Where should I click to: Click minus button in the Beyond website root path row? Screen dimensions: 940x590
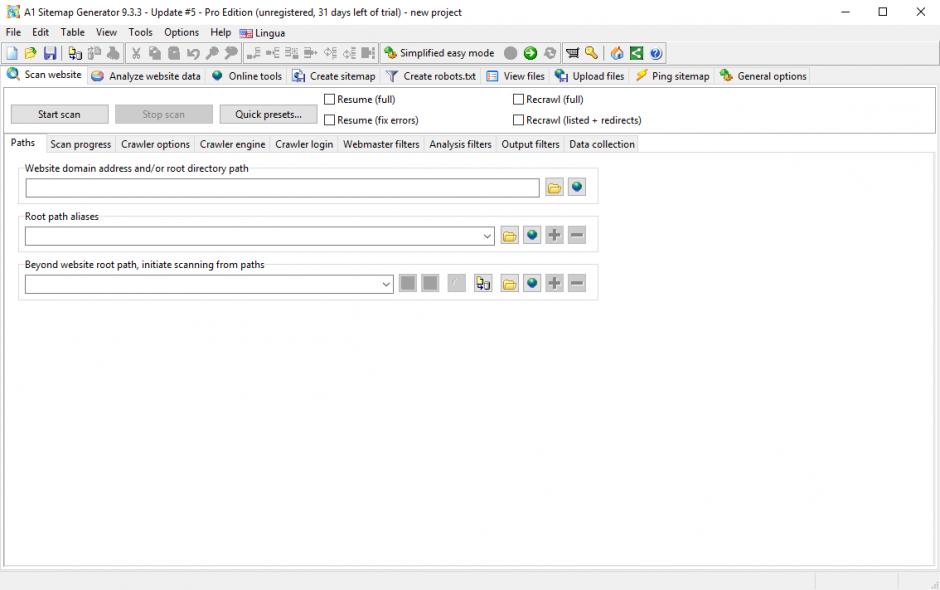pyautogui.click(x=577, y=284)
